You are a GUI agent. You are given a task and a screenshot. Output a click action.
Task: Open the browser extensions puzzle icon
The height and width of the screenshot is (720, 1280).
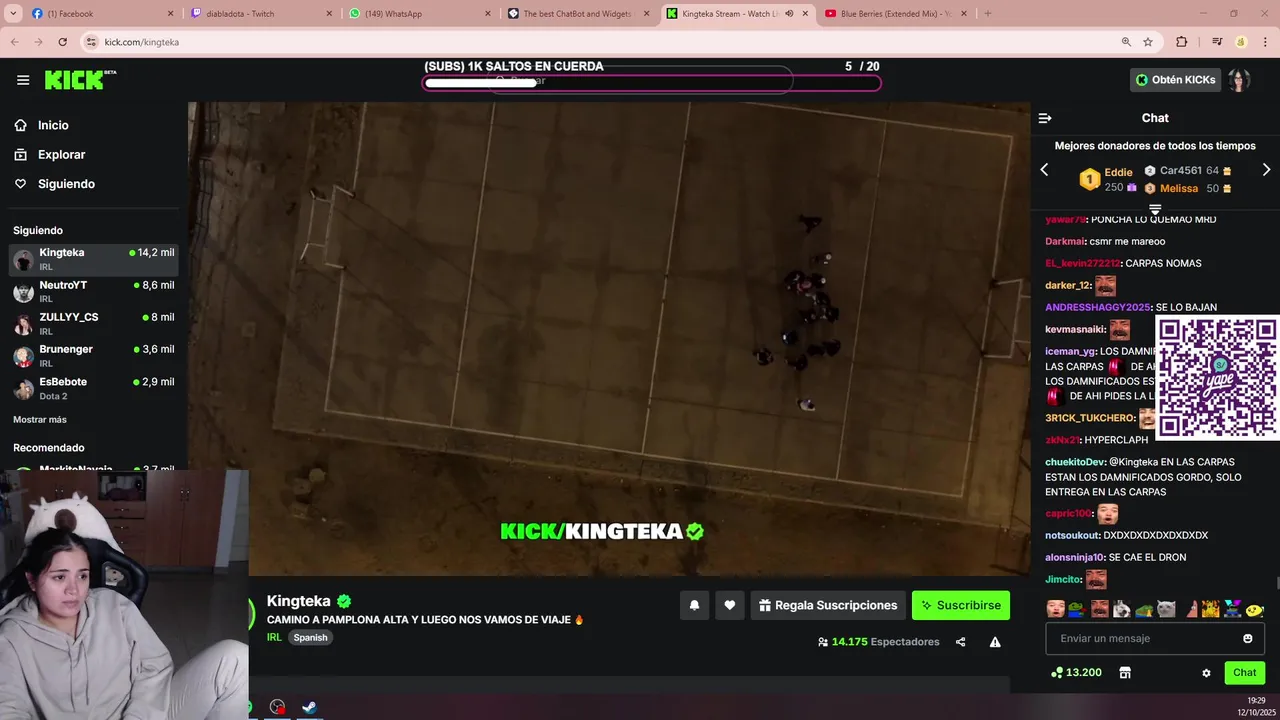pos(1182,42)
